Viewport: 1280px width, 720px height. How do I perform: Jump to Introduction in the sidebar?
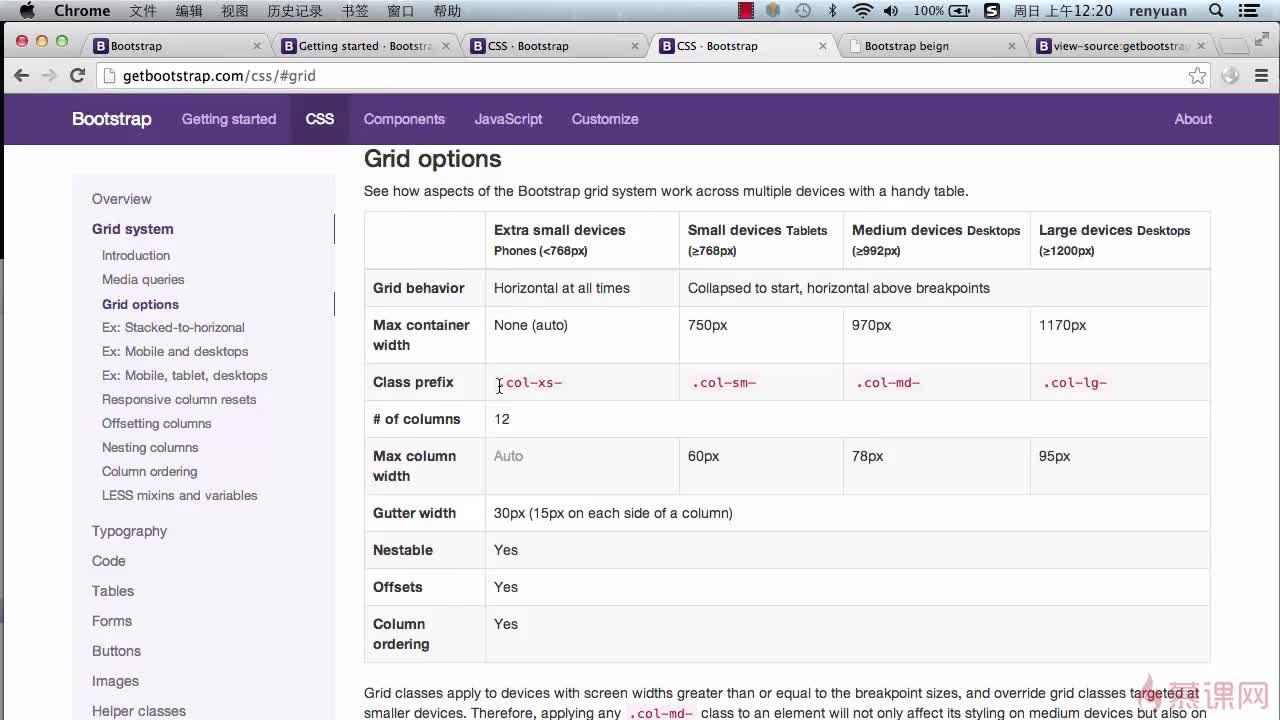136,255
